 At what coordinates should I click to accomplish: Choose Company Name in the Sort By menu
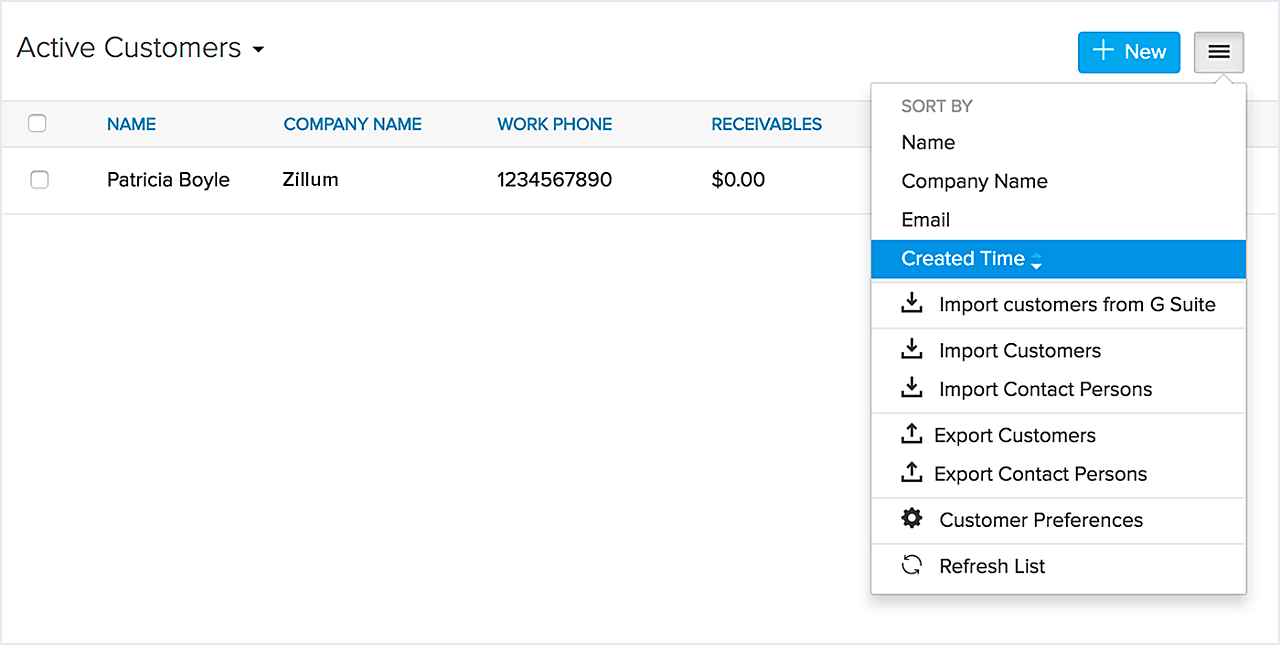(974, 181)
